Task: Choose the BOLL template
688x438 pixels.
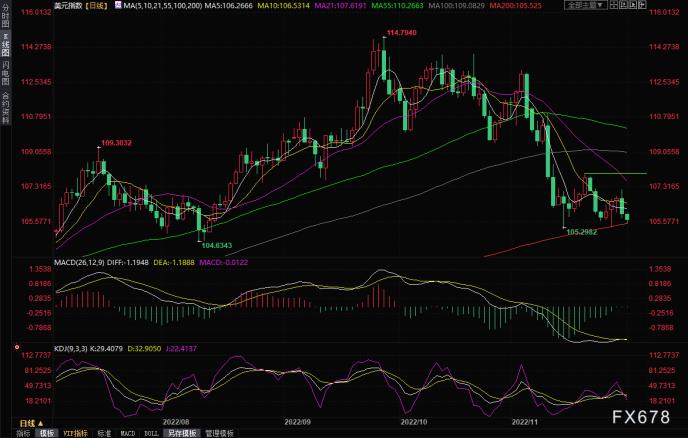Action: (151, 433)
